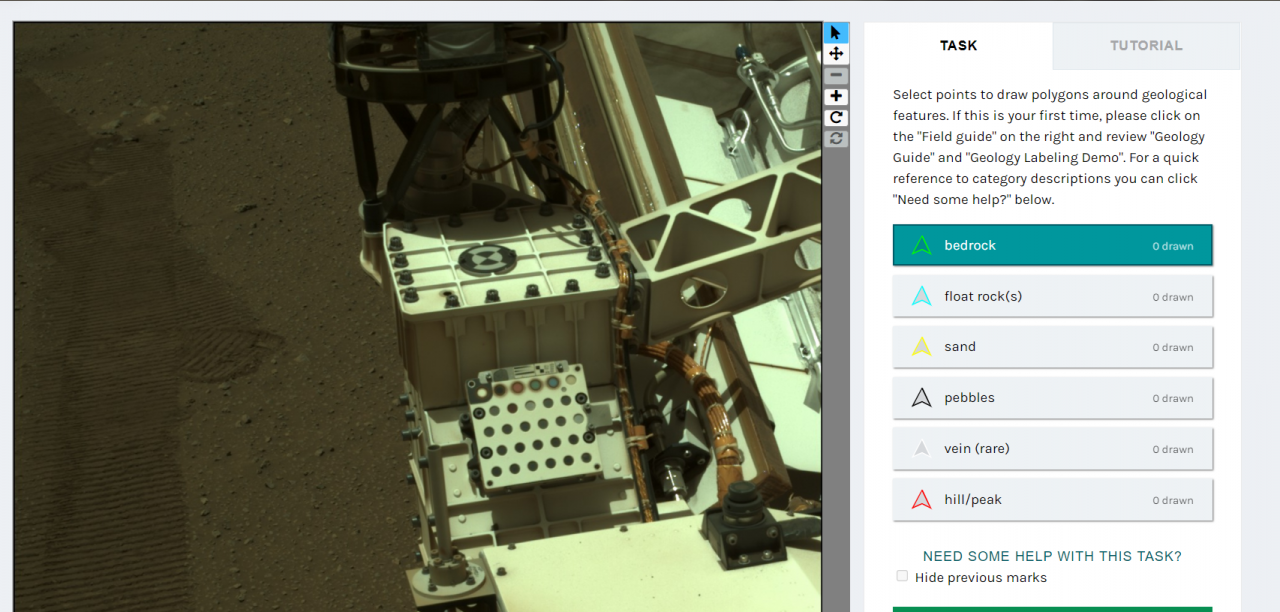Click the zoom out minus button
This screenshot has height=612, width=1280.
[x=836, y=76]
